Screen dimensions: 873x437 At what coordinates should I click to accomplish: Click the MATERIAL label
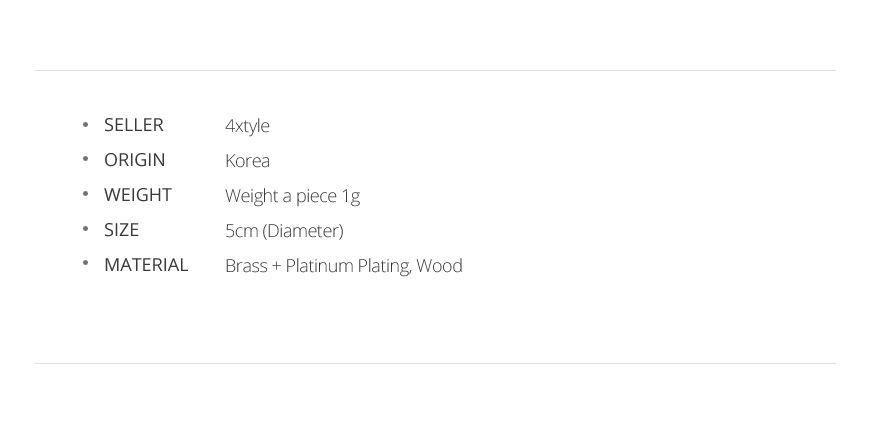(x=146, y=265)
